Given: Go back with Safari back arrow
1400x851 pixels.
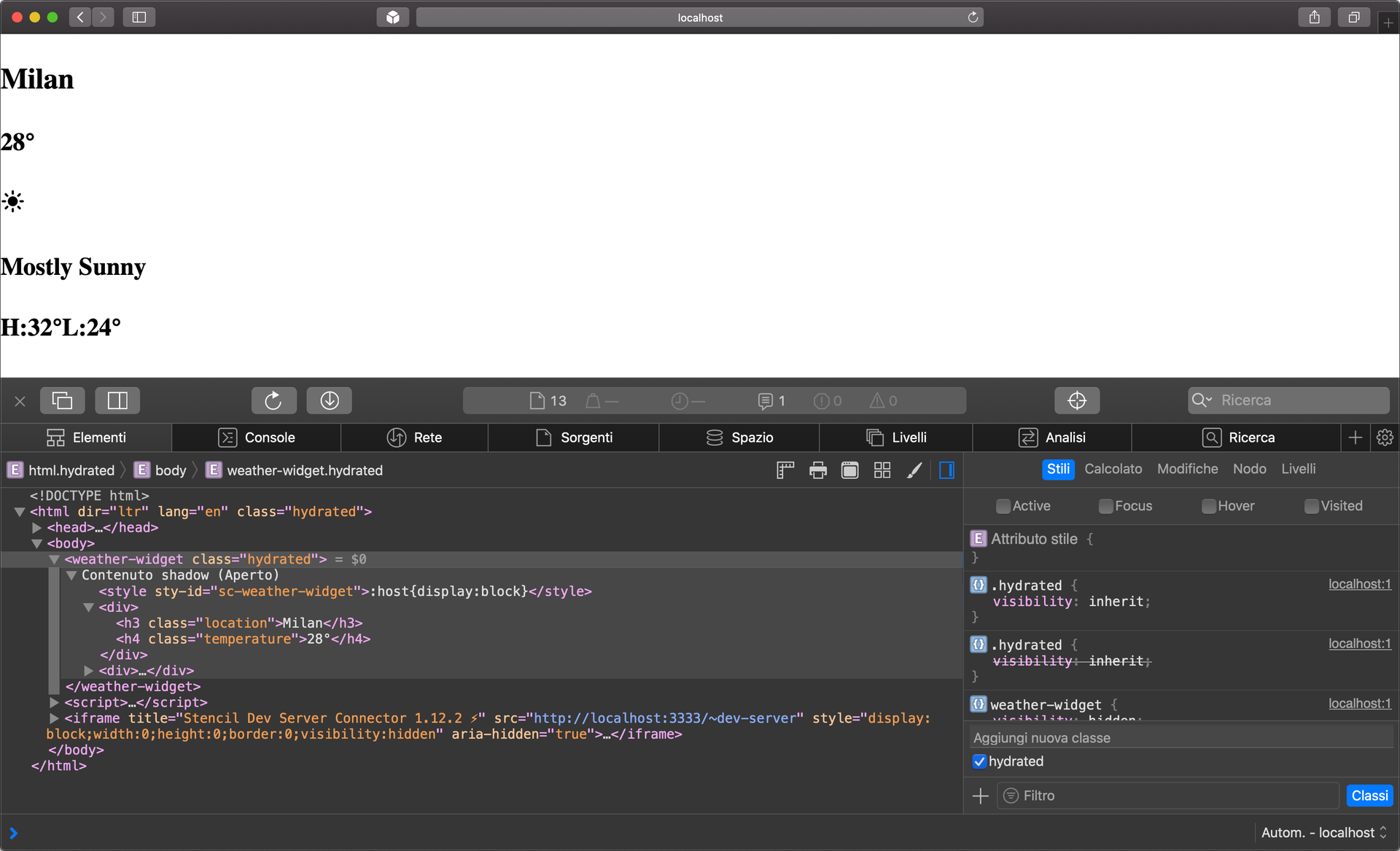Looking at the screenshot, I should [80, 17].
